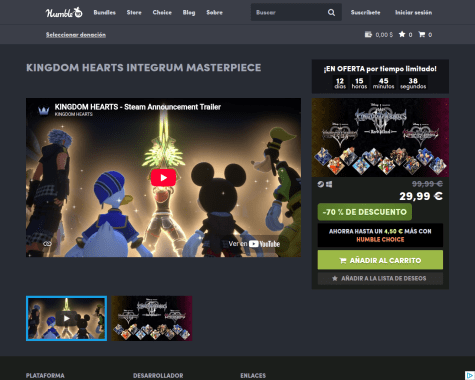The height and width of the screenshot is (380, 475).
Task: Click Iniciar sesión to log in
Action: [x=413, y=12]
